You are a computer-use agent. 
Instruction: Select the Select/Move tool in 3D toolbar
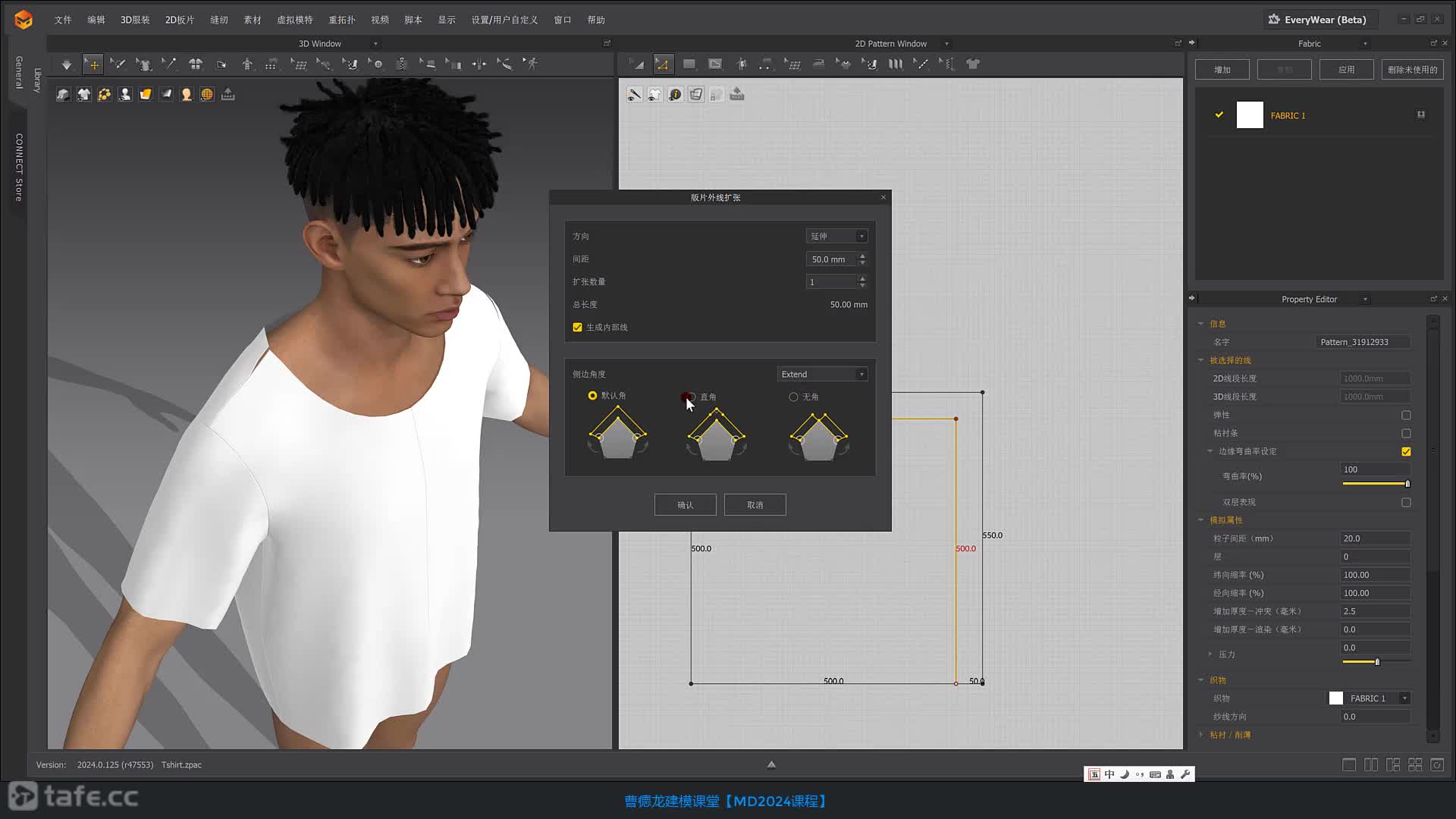point(93,64)
